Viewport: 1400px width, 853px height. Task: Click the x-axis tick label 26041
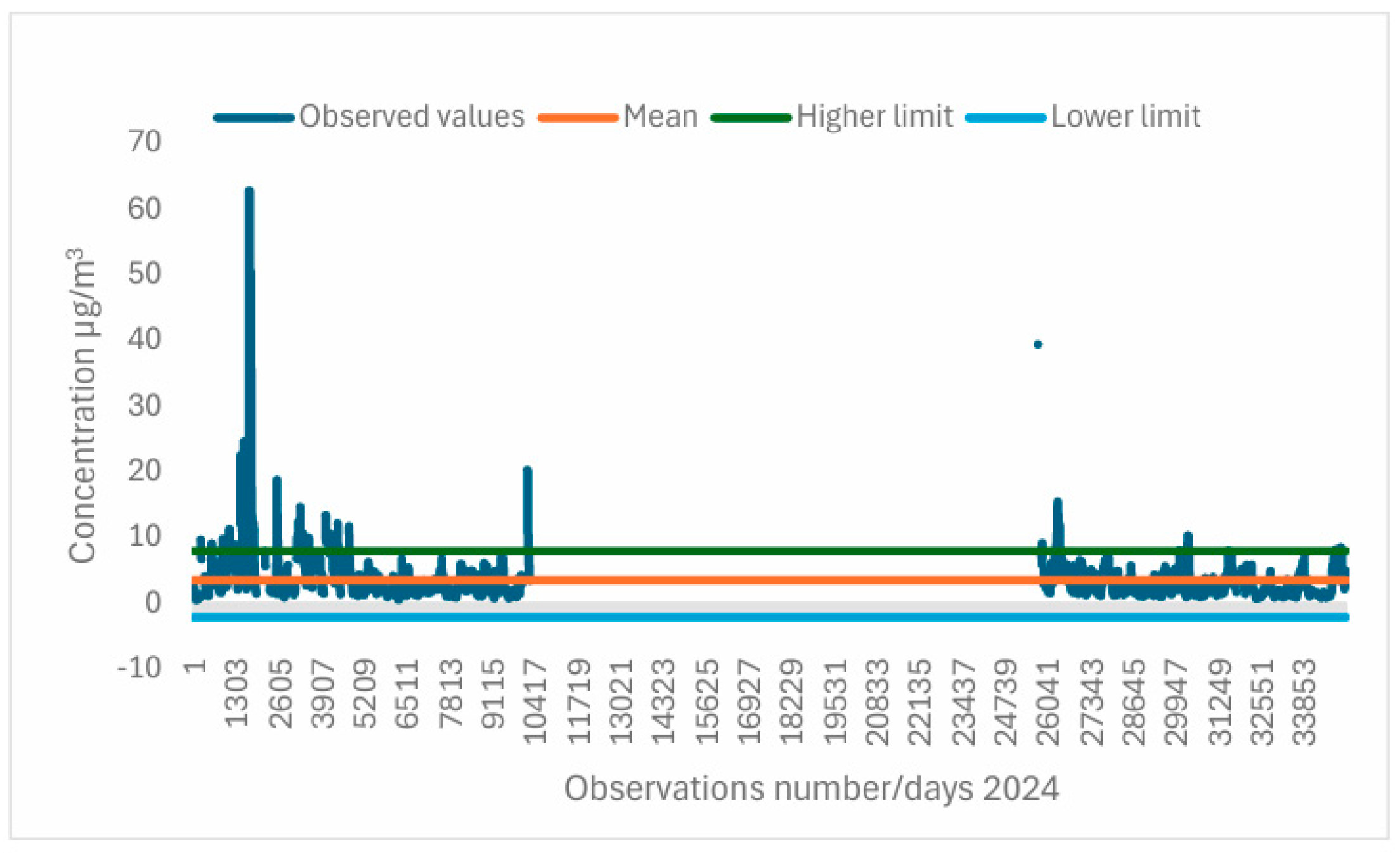(x=1047, y=702)
